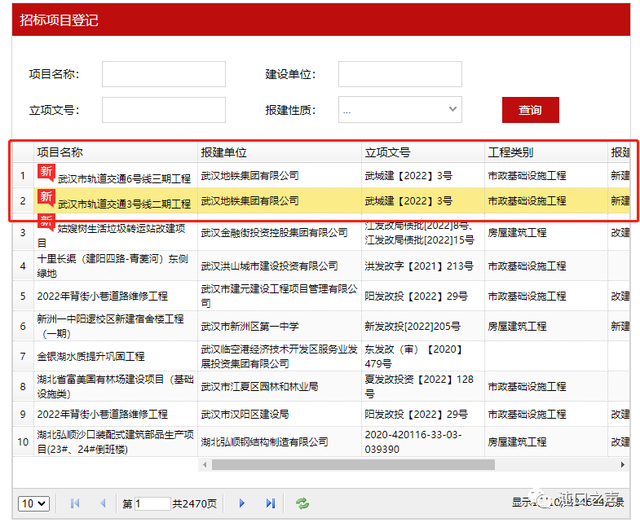This screenshot has height=527, width=640.
Task: Click the horizontal scrollbar thumb
Action: 353,465
